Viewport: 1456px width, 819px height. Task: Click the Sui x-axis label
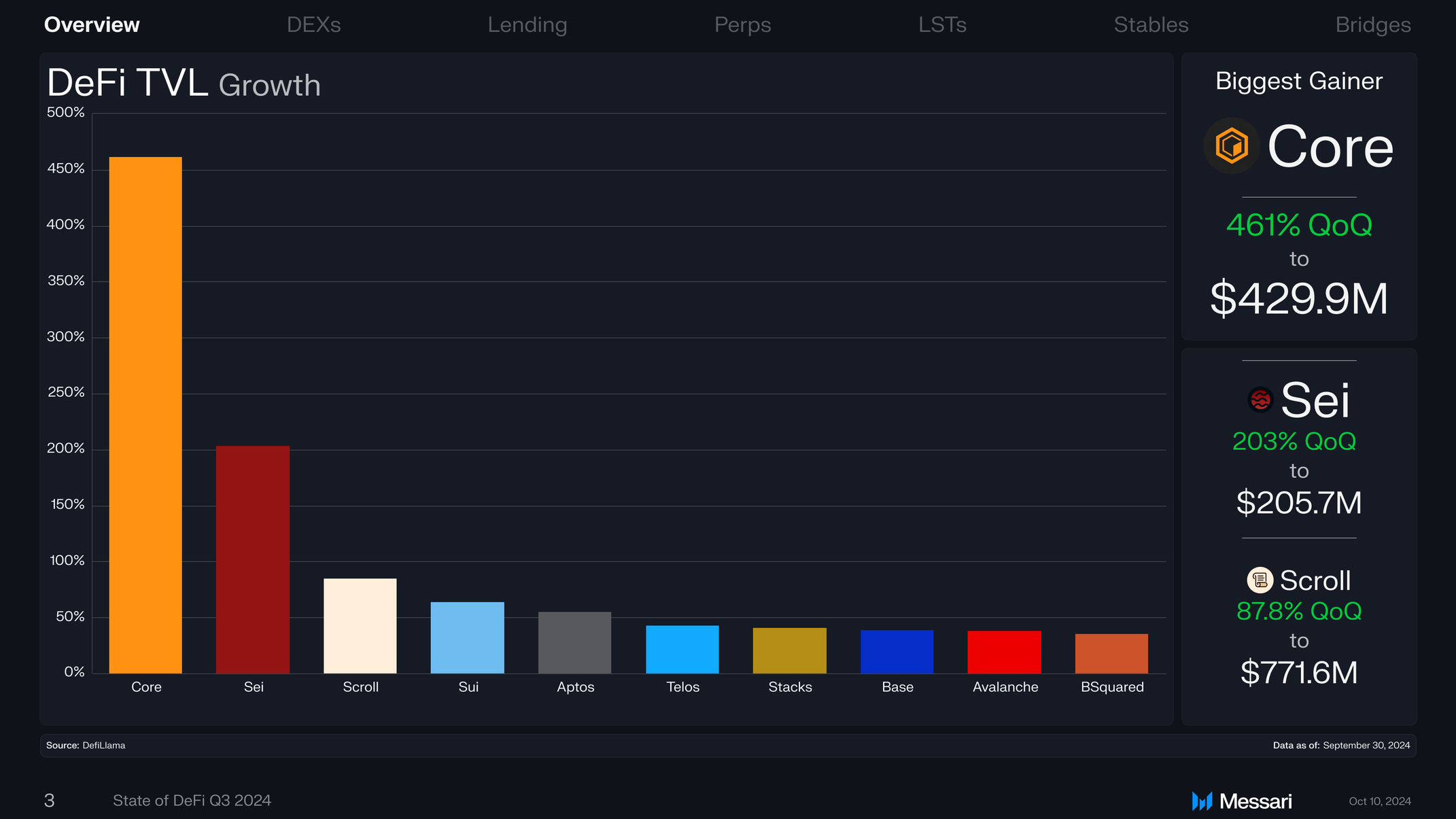tap(468, 687)
